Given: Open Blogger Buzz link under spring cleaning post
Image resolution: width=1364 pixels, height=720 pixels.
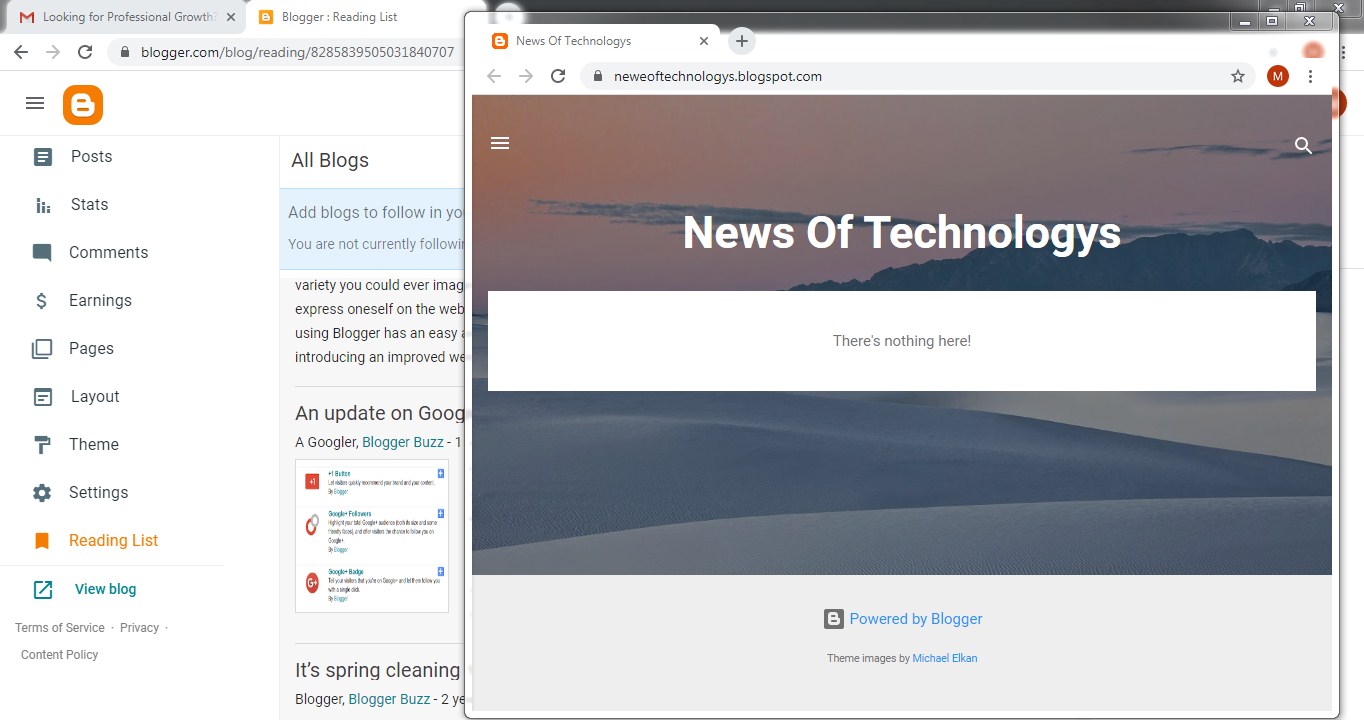Looking at the screenshot, I should [x=388, y=699].
